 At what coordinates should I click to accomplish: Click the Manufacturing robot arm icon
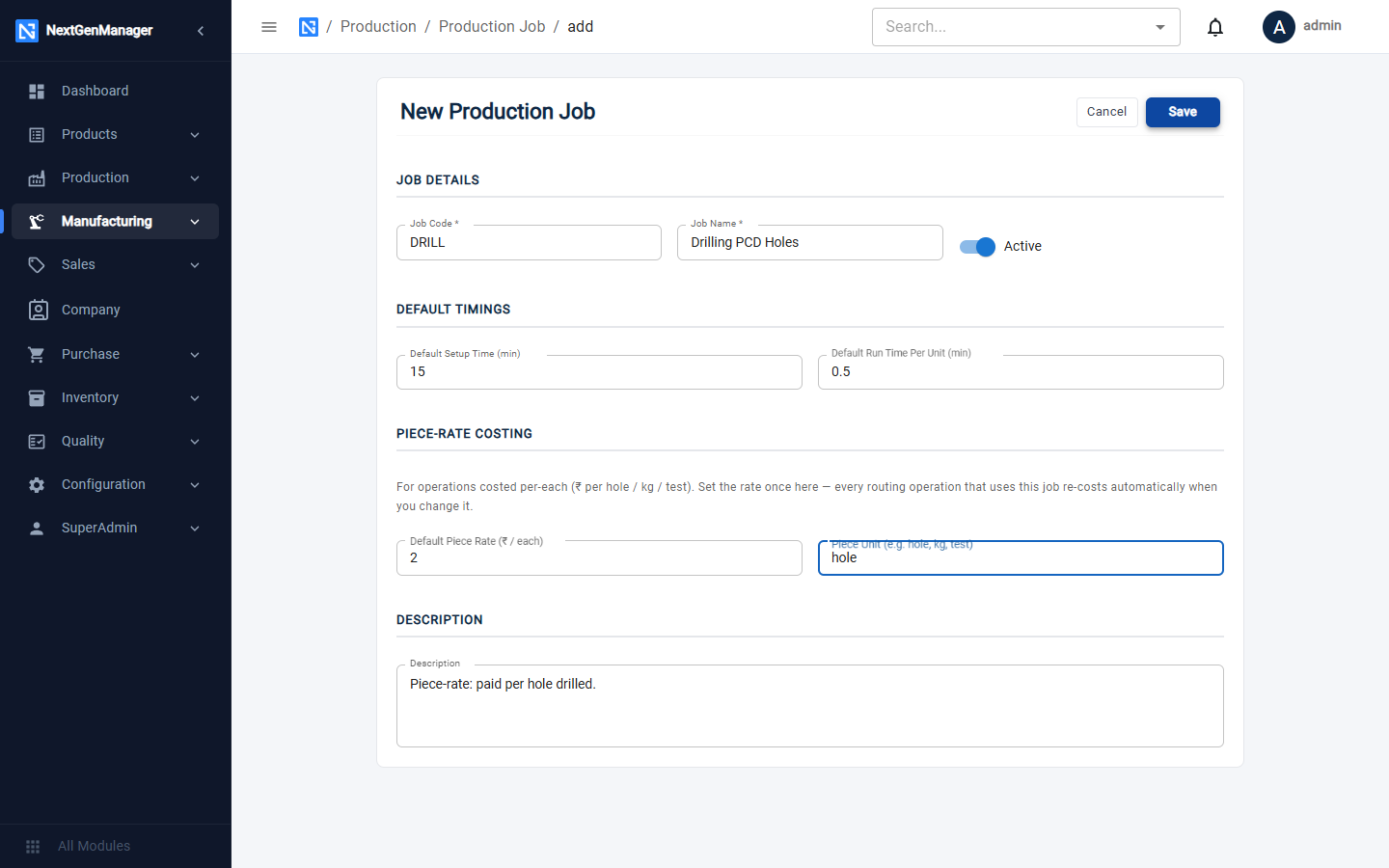tap(37, 222)
